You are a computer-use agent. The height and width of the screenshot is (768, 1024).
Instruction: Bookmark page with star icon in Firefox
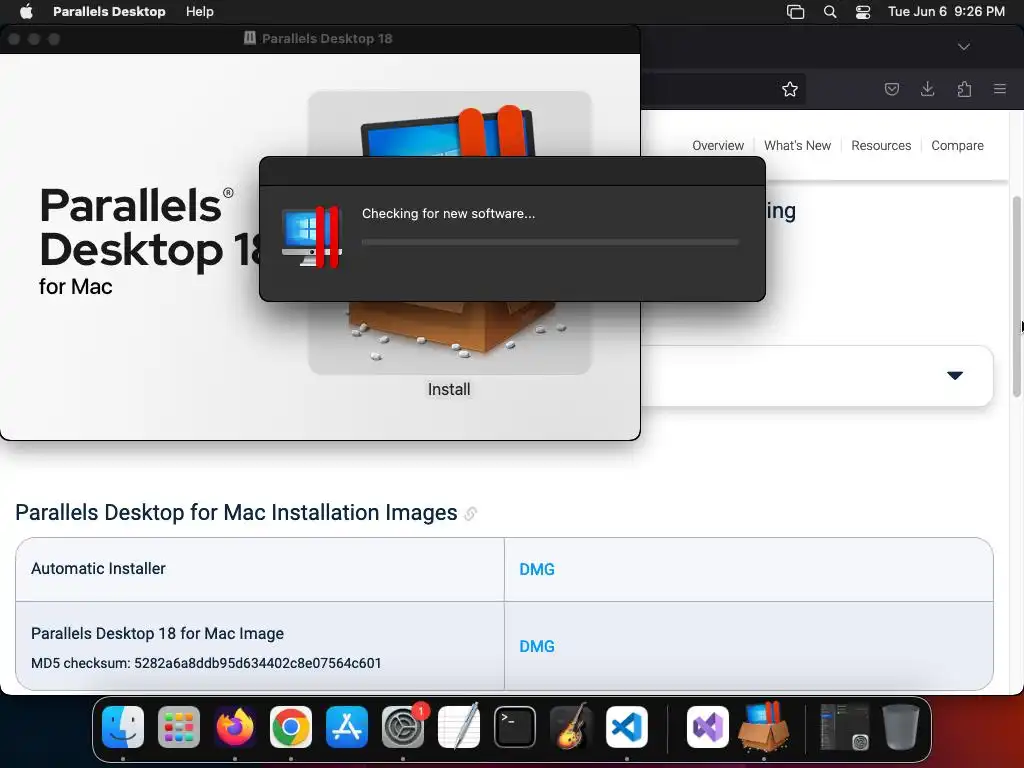click(790, 89)
